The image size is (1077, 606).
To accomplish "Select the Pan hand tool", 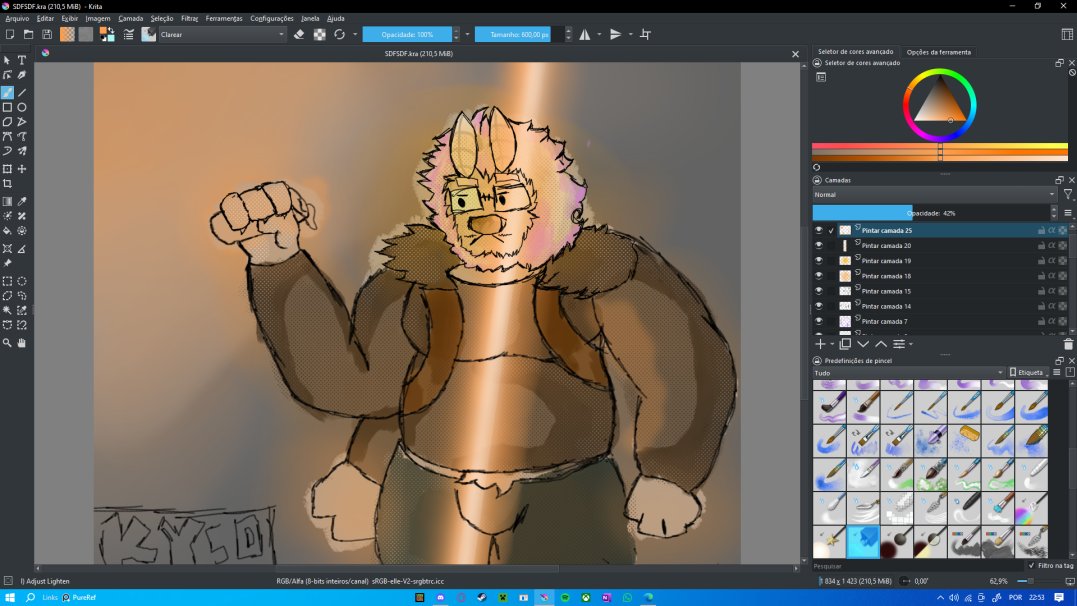I will point(22,342).
